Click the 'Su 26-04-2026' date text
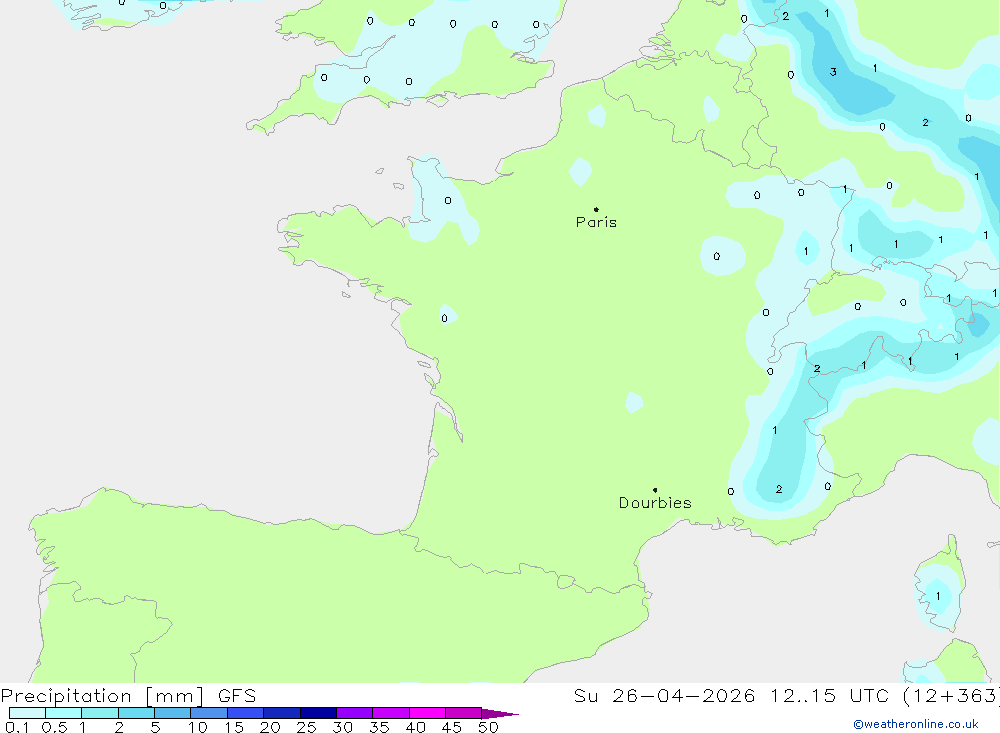The image size is (1000, 733). pyautogui.click(x=664, y=695)
